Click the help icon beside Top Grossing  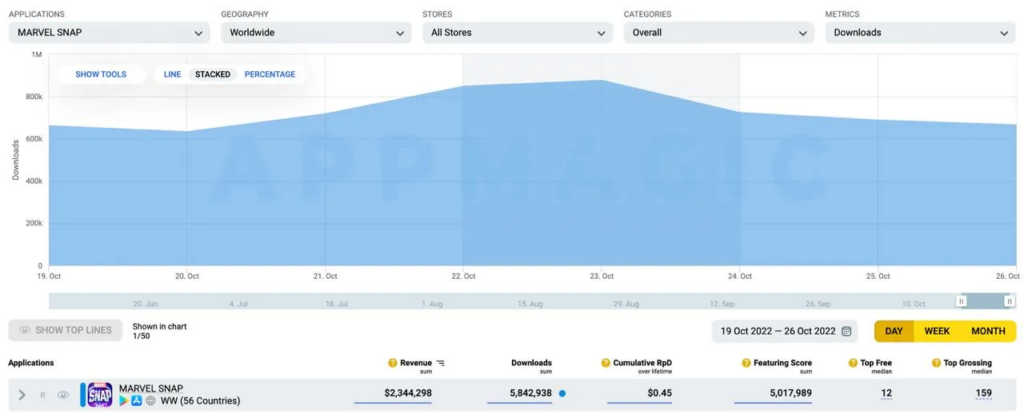[937, 363]
